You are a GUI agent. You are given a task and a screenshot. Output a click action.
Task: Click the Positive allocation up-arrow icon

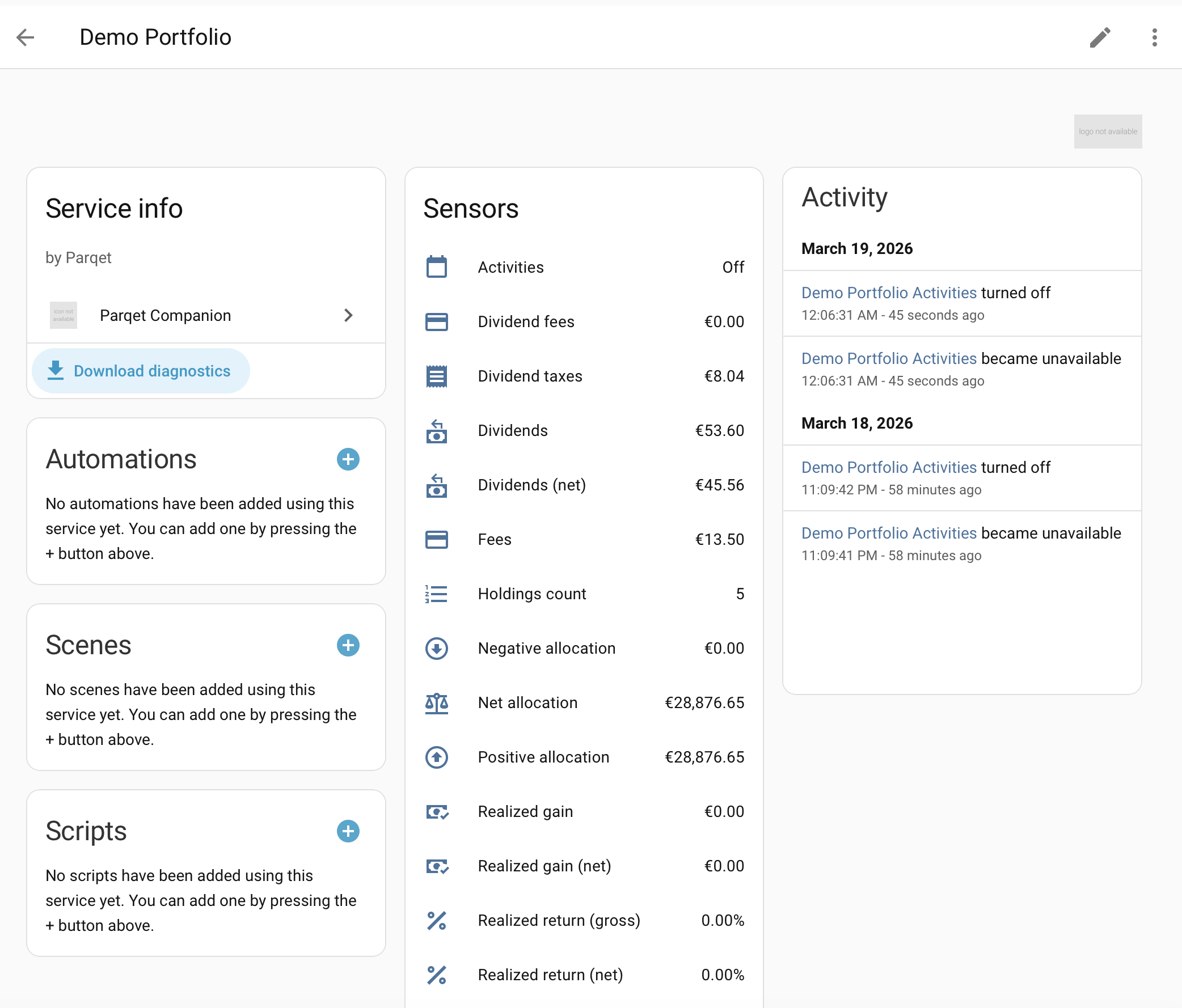(x=436, y=757)
